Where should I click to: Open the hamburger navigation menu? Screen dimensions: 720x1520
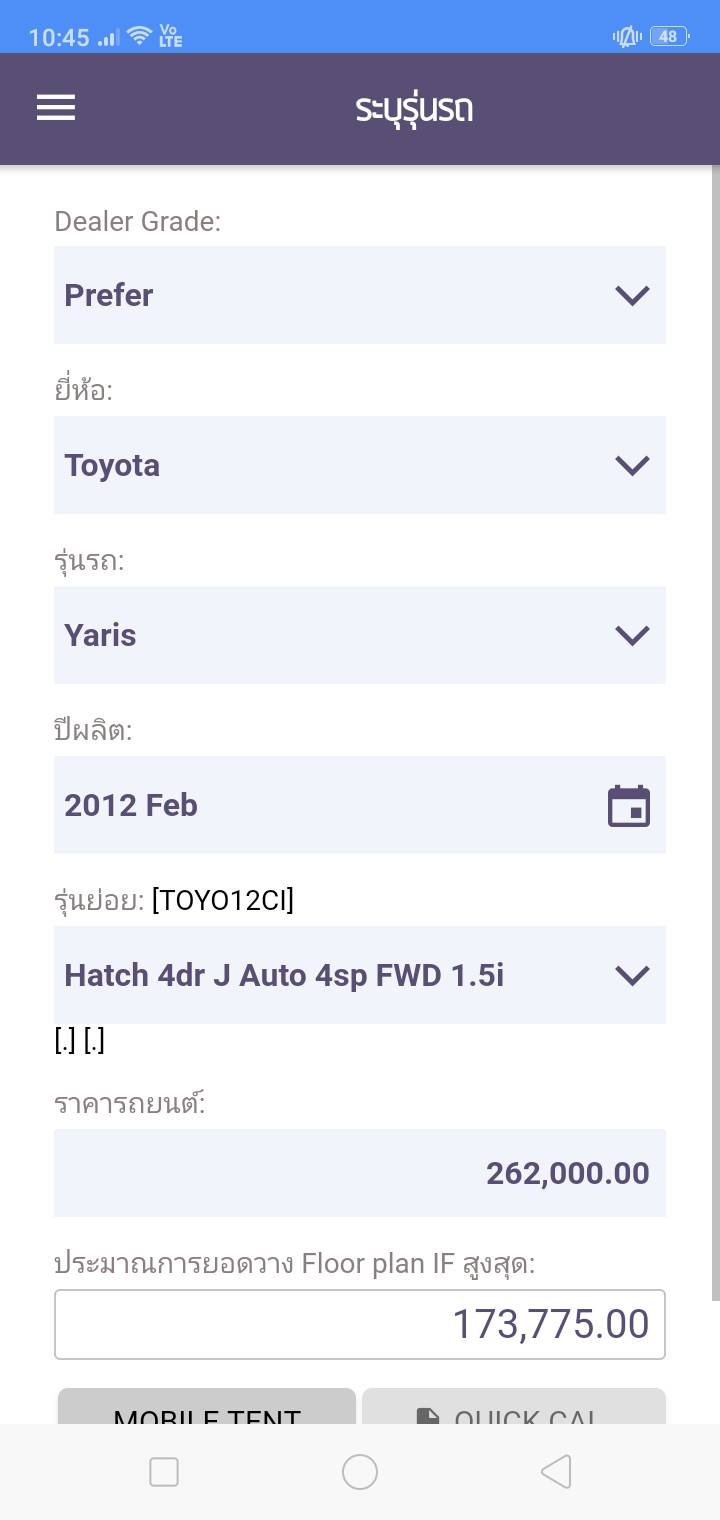pyautogui.click(x=56, y=108)
